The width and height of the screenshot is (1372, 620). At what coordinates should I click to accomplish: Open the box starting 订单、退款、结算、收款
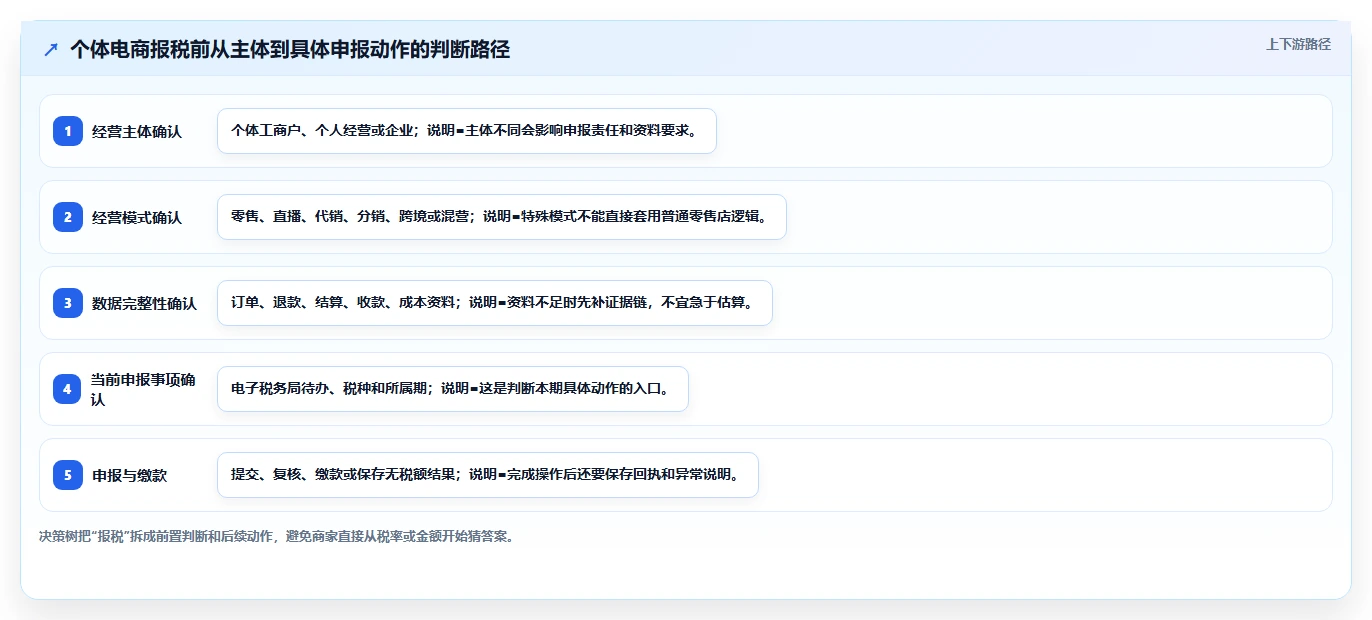pos(495,303)
